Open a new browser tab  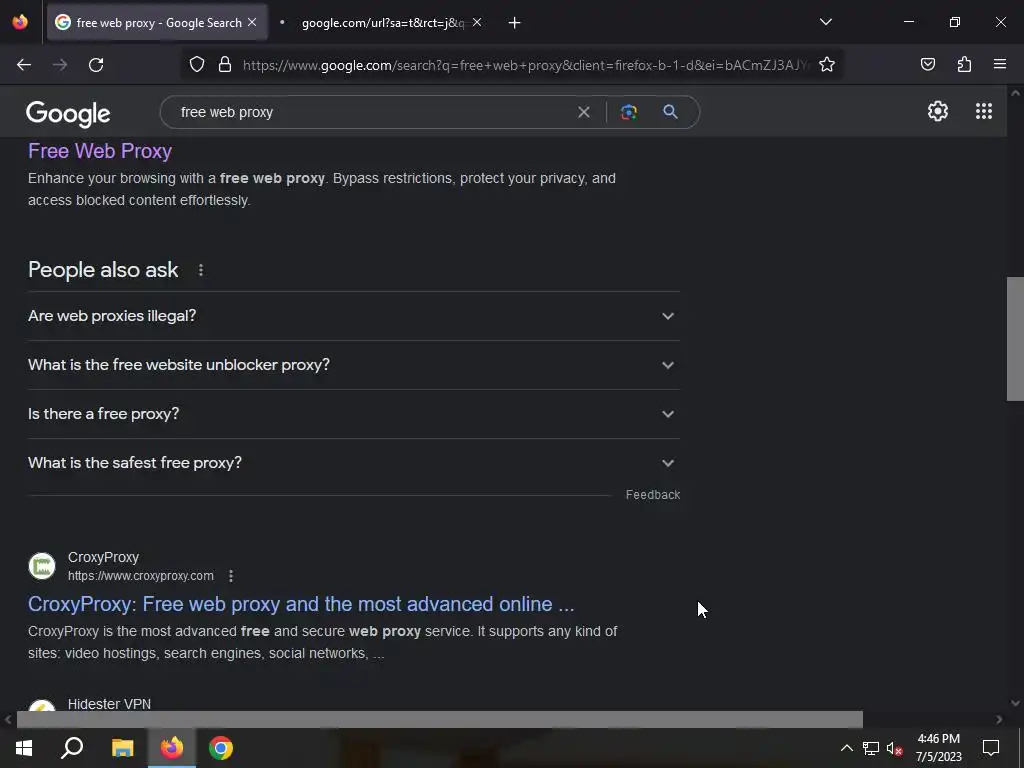515,23
